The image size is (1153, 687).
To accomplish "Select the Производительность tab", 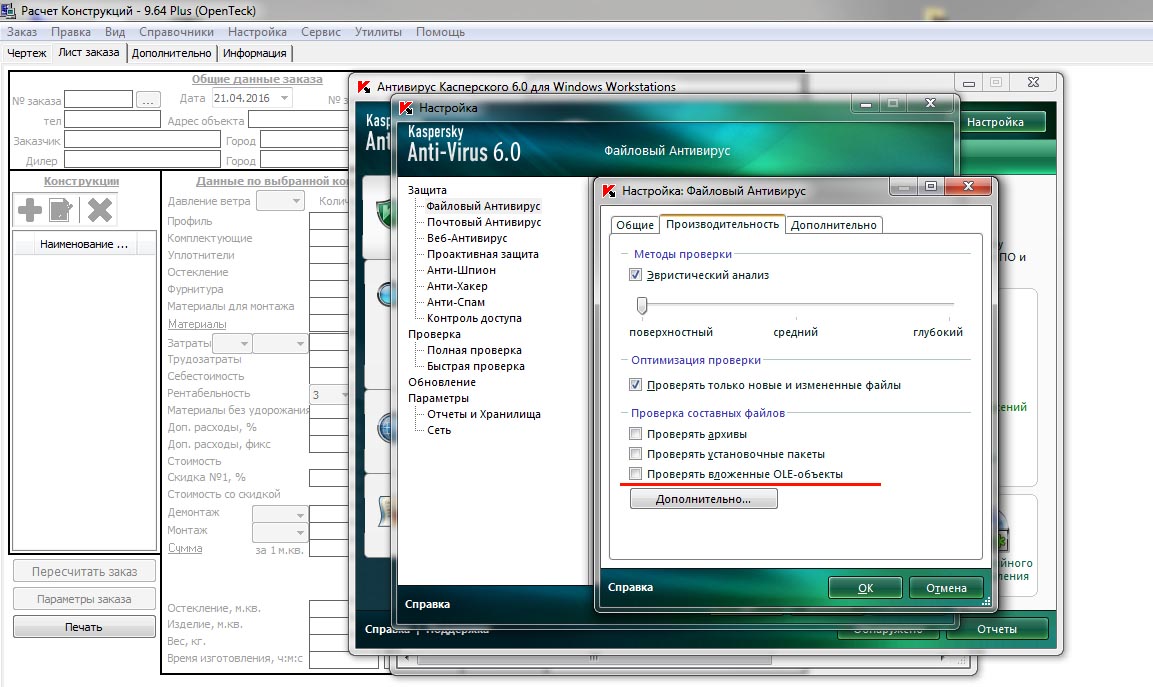I will (x=722, y=224).
